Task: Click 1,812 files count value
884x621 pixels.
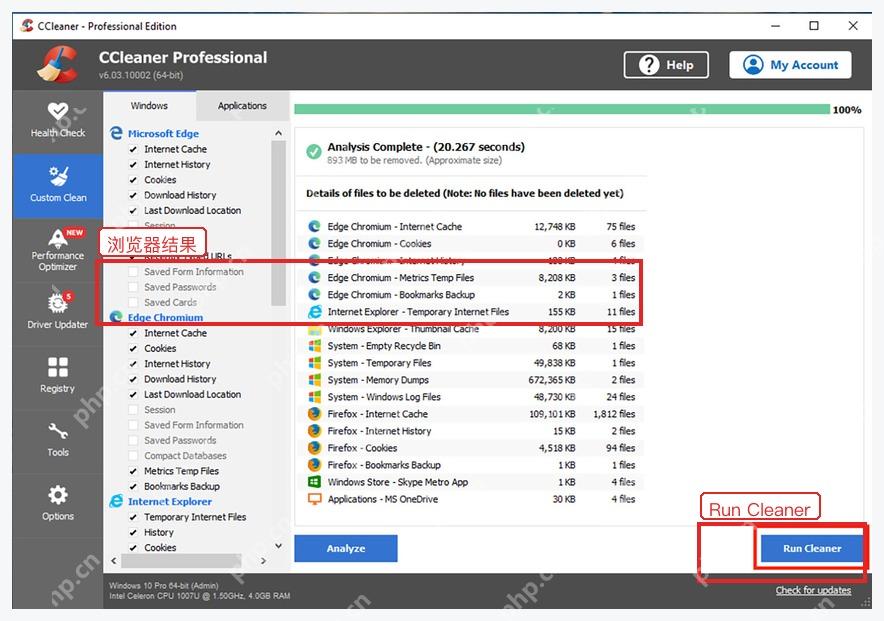Action: (614, 414)
